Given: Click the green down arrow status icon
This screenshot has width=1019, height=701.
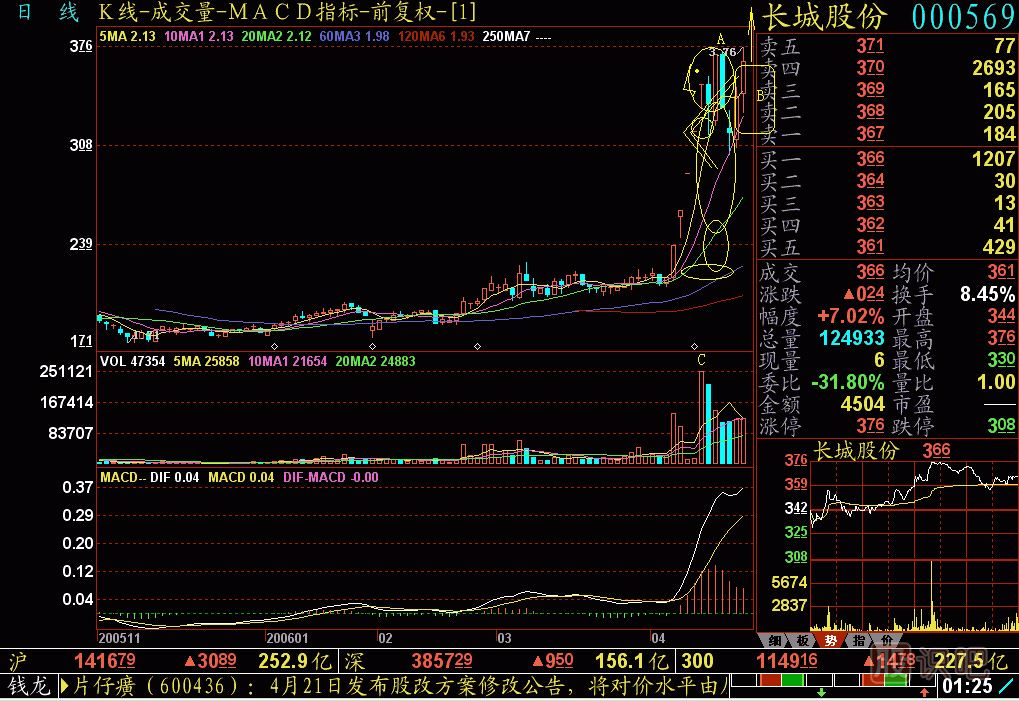Looking at the screenshot, I should (821, 692).
